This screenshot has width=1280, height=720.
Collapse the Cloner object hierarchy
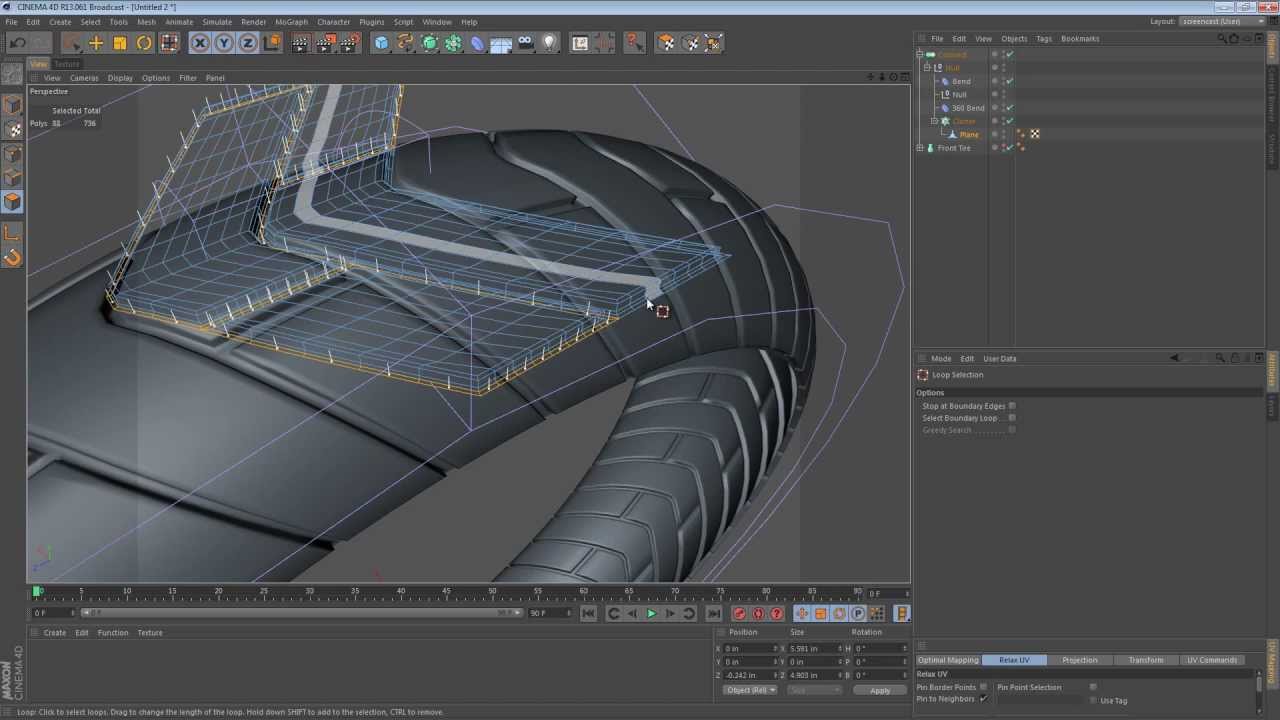(x=934, y=121)
